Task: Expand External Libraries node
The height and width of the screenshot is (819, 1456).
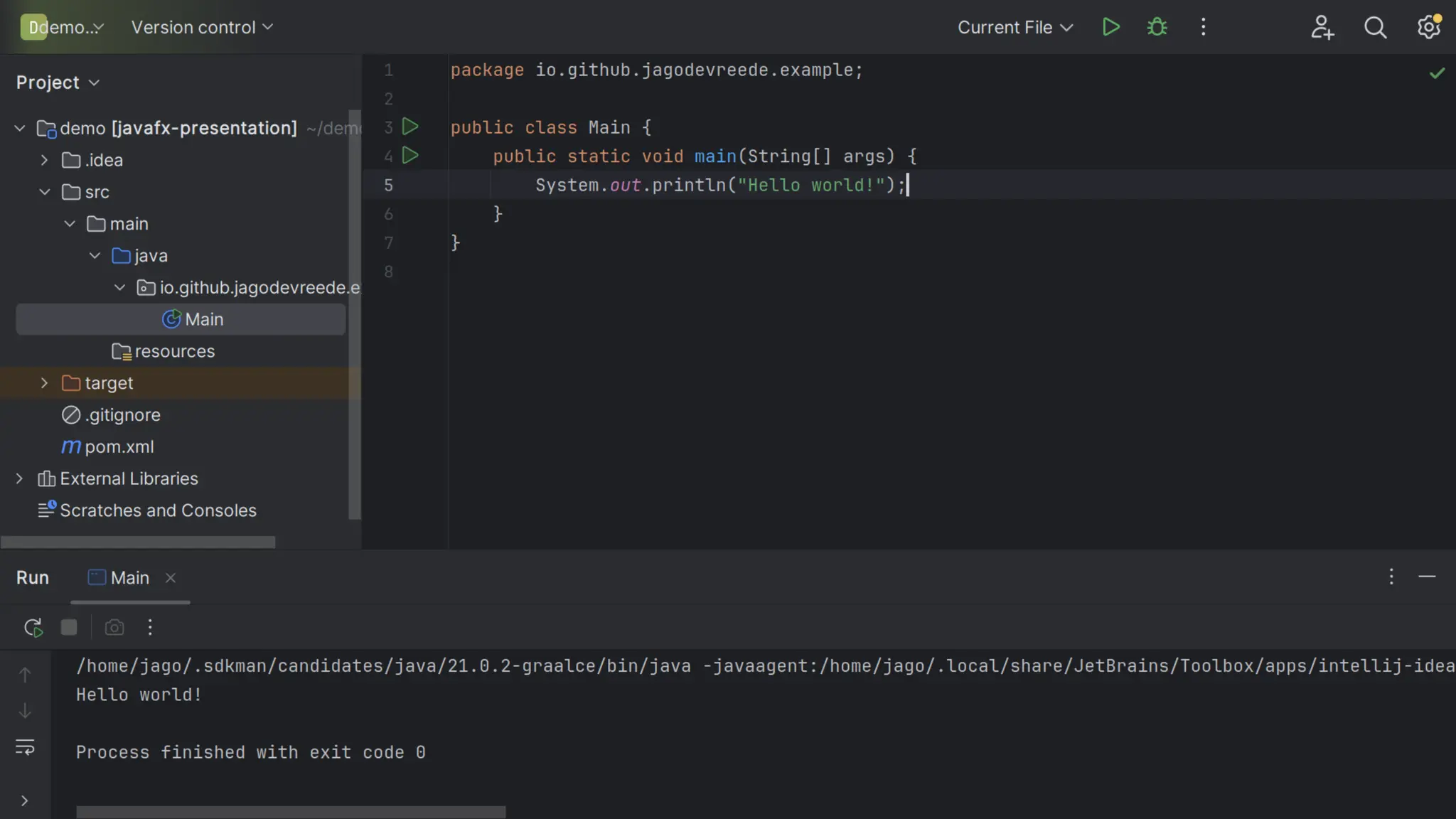Action: pyautogui.click(x=19, y=478)
